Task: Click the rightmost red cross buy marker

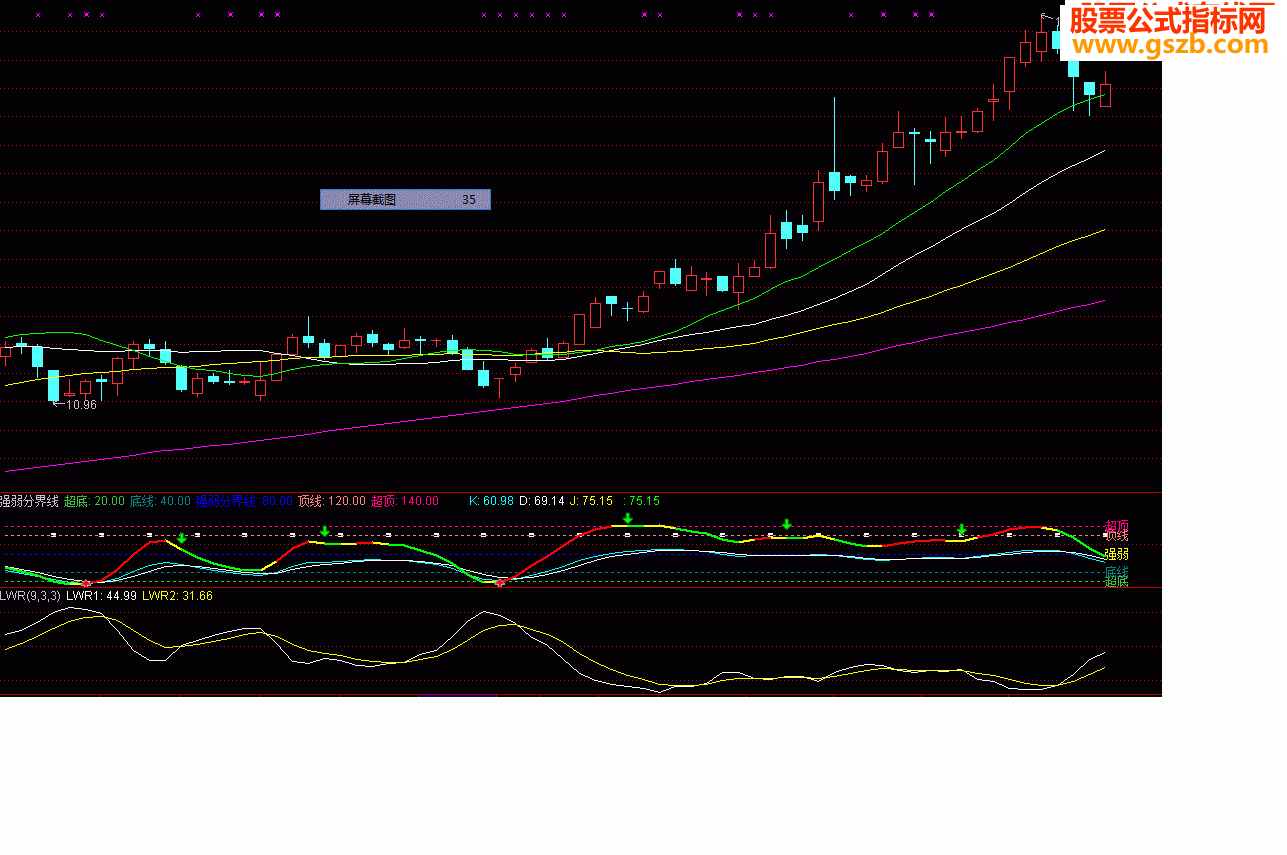Action: click(500, 582)
